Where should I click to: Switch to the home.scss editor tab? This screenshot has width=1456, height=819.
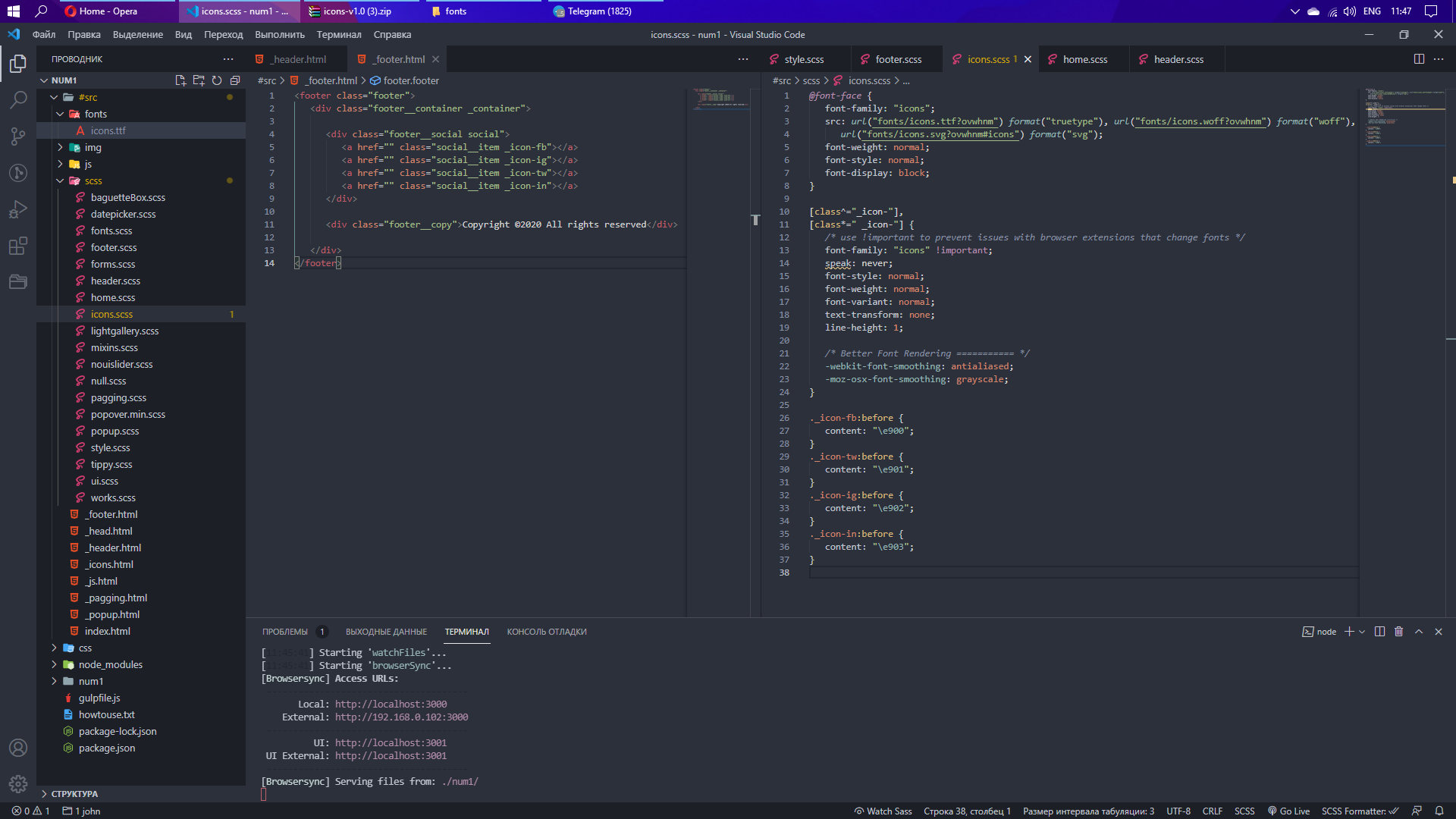1084,59
